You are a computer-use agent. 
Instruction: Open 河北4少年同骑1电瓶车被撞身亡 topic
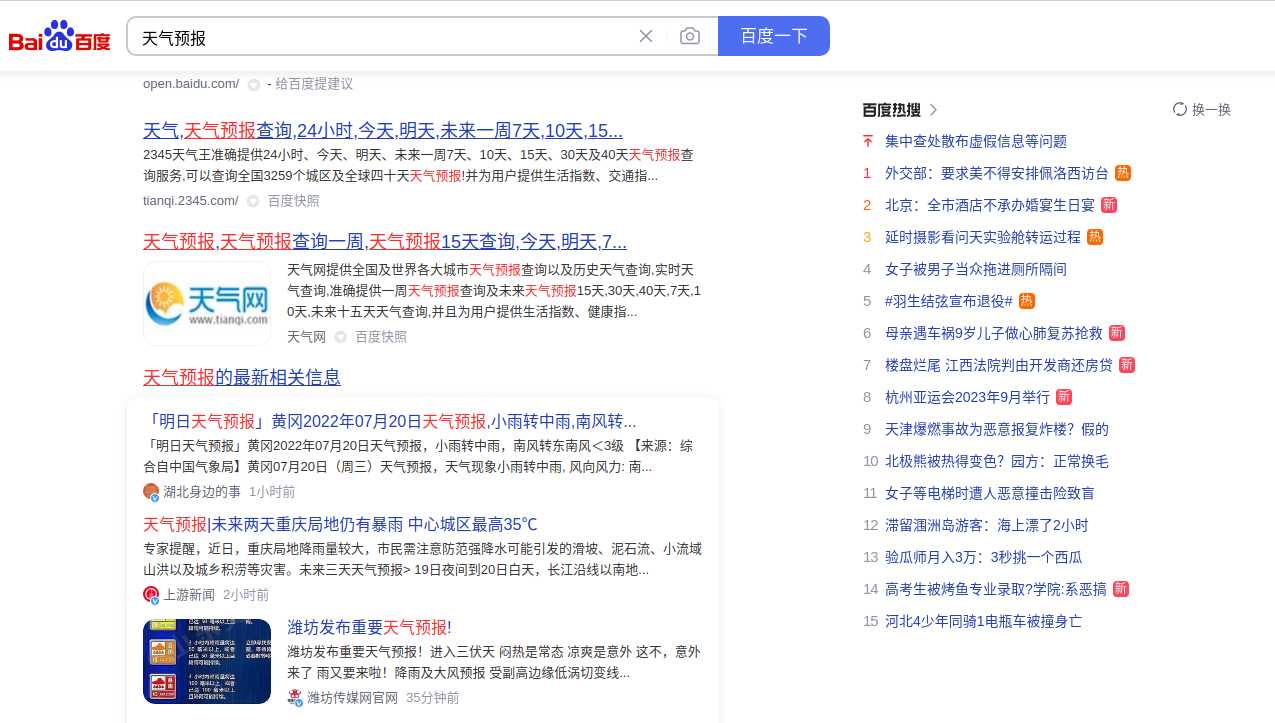tap(984, 621)
